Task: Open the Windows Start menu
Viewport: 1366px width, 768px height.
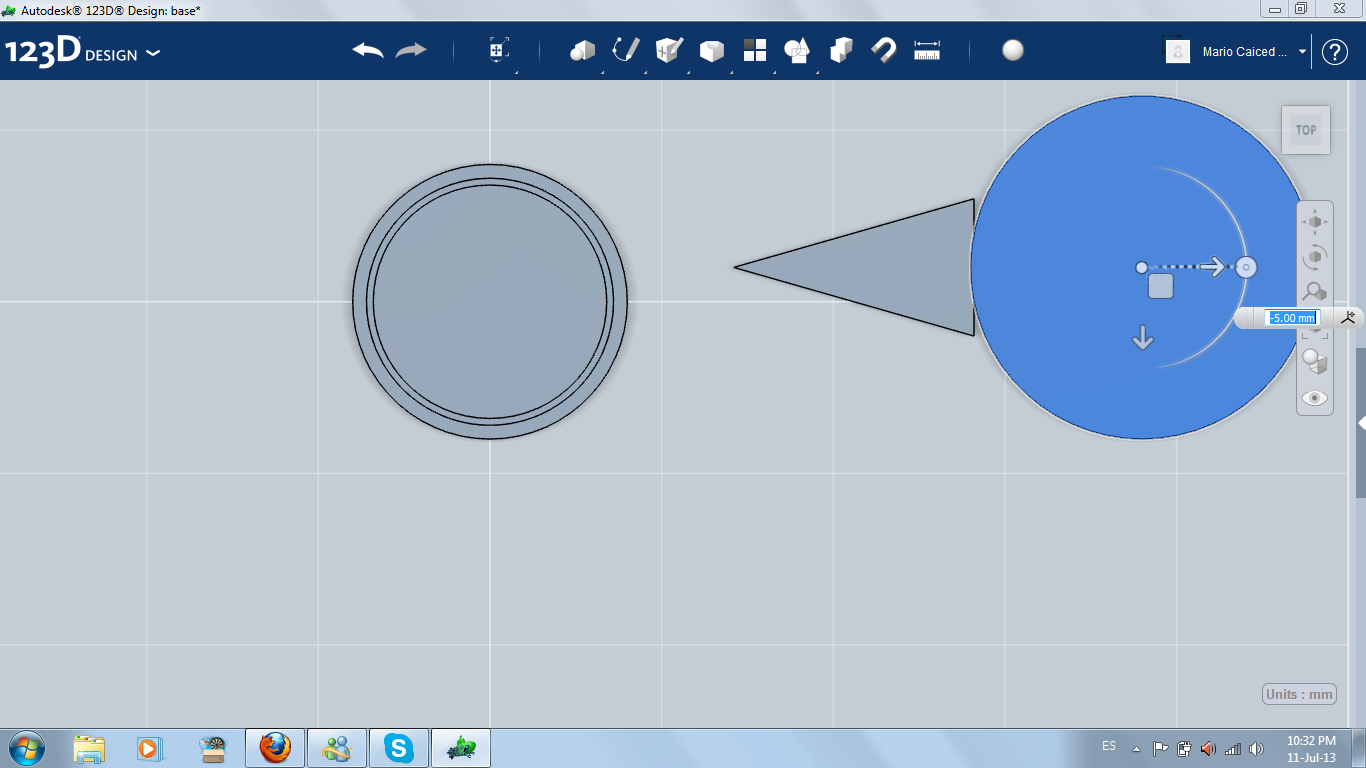Action: point(27,747)
